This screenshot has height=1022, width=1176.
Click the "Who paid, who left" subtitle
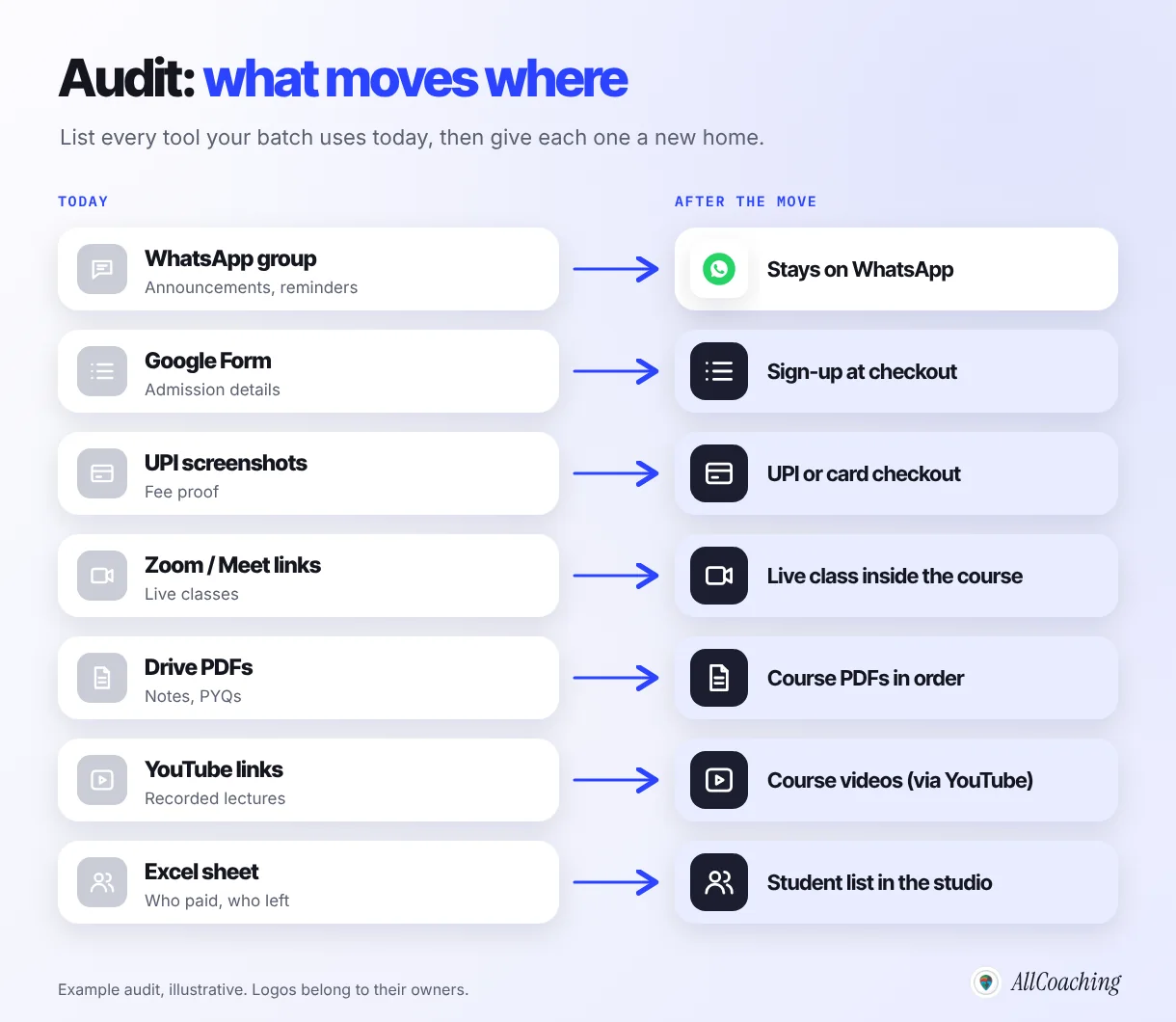pyautogui.click(x=217, y=901)
